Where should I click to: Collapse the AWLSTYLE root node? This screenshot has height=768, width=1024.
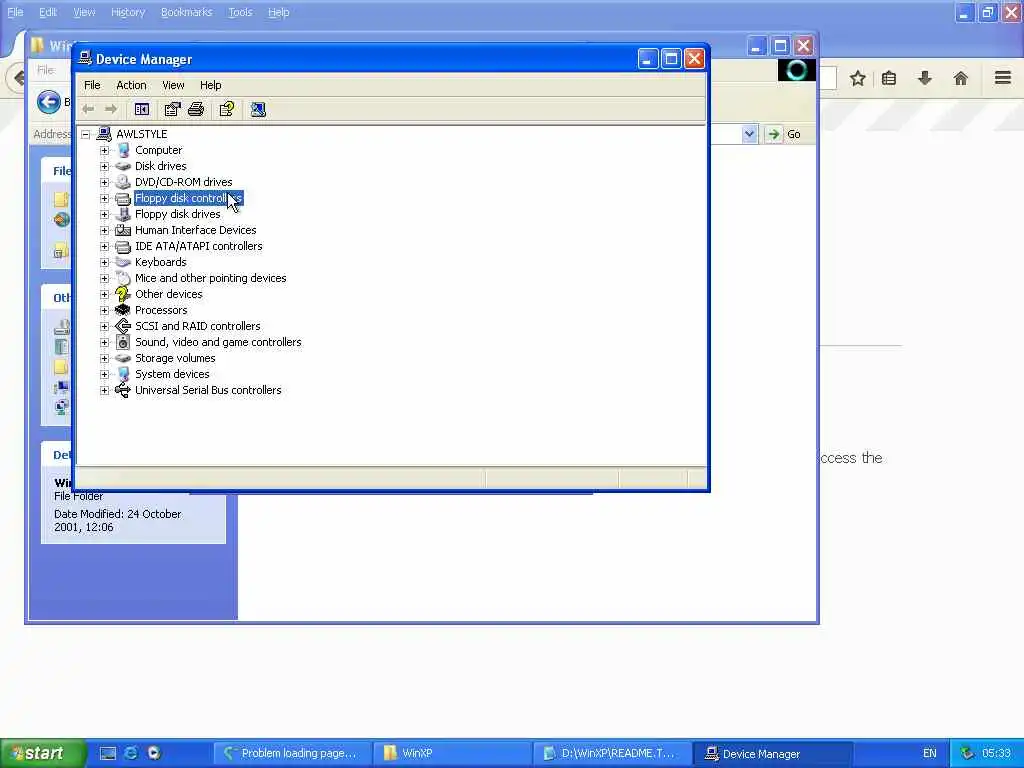point(86,135)
